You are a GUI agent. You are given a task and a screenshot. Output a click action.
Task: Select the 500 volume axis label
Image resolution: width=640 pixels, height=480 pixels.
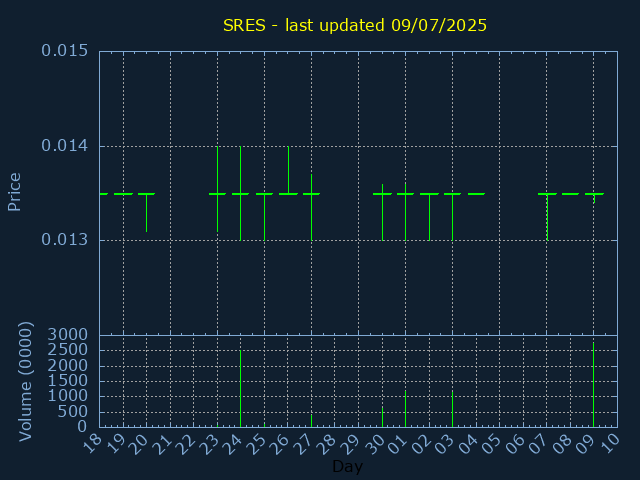click(x=72, y=411)
